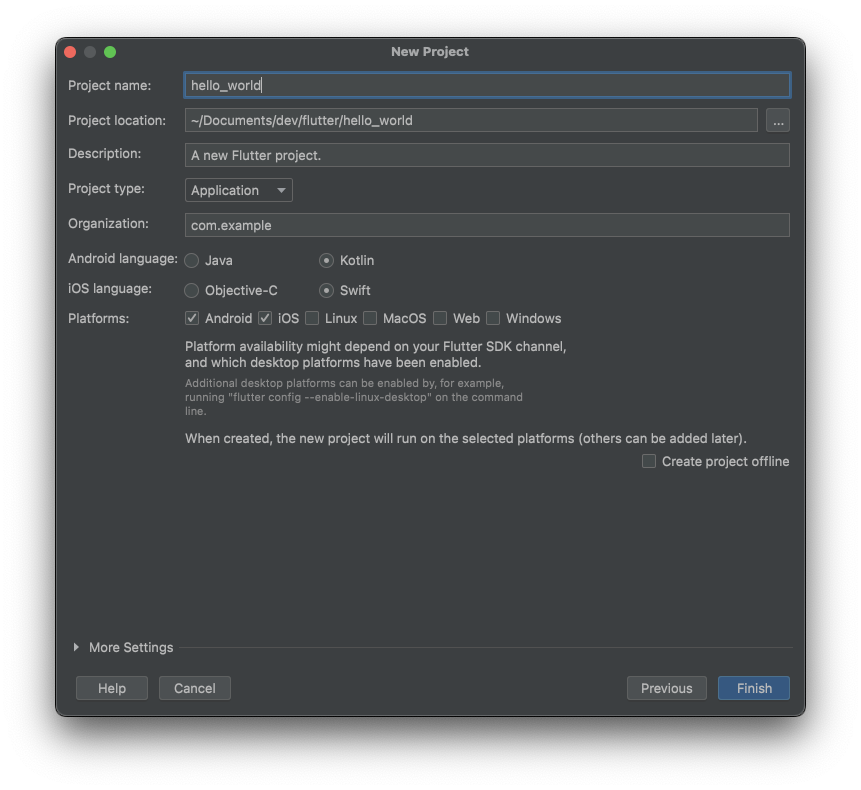Enable the Windows platform checkbox
Image resolution: width=861 pixels, height=790 pixels.
pos(493,318)
